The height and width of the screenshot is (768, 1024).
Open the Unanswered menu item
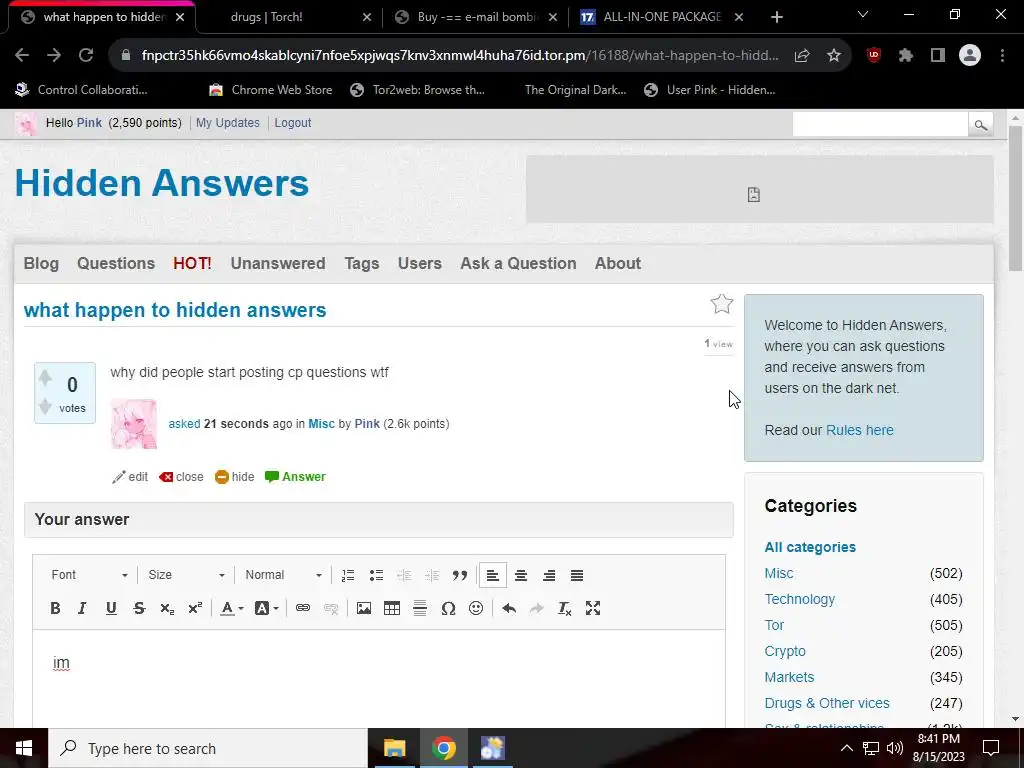click(x=278, y=263)
